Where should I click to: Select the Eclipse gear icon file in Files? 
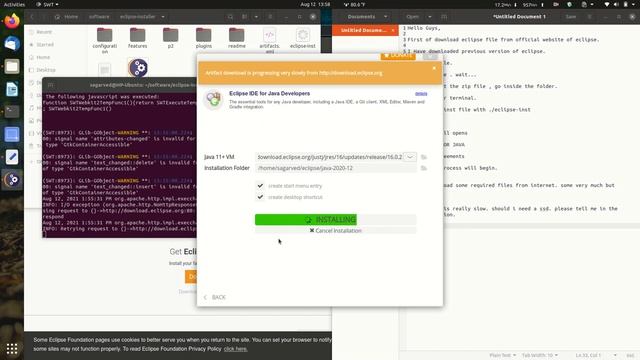[x=138, y=68]
